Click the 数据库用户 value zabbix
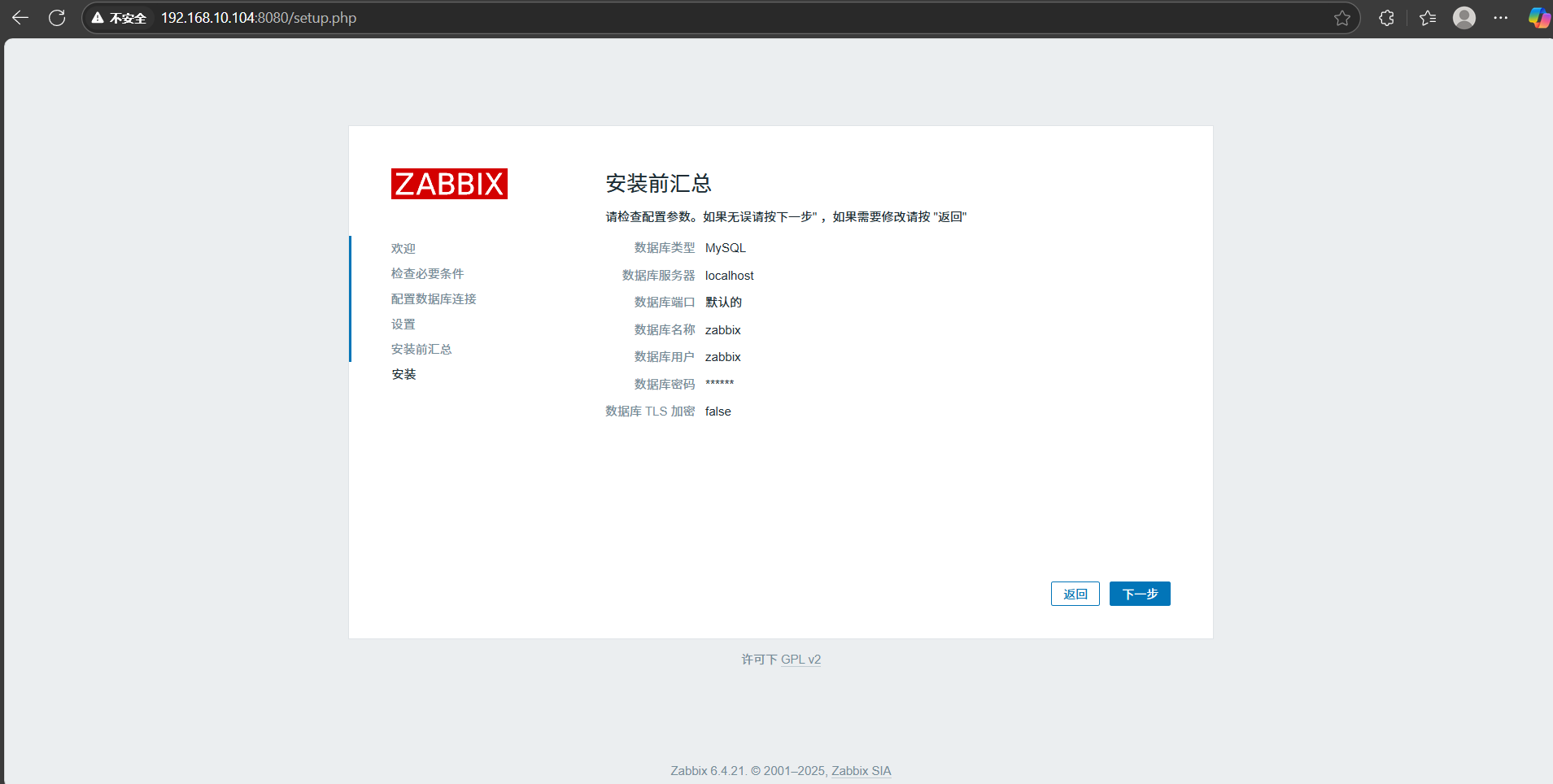 tap(723, 357)
